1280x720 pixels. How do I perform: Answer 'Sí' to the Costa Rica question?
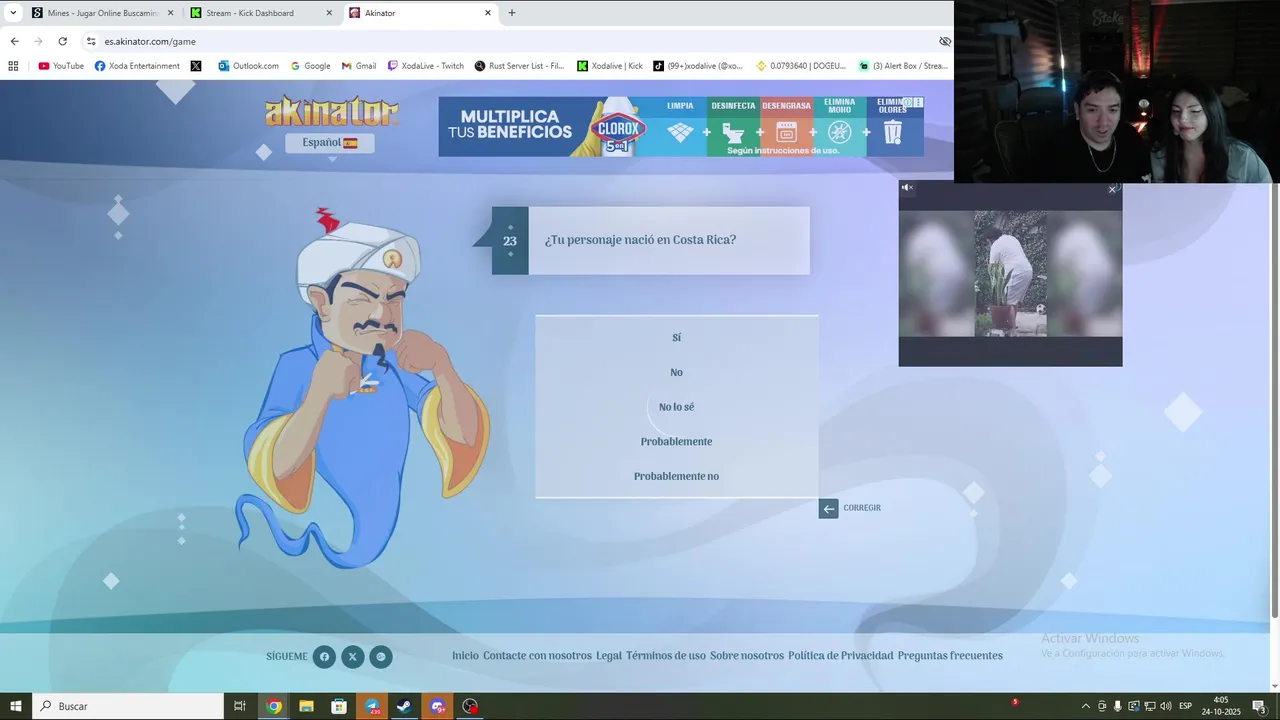[x=676, y=338]
